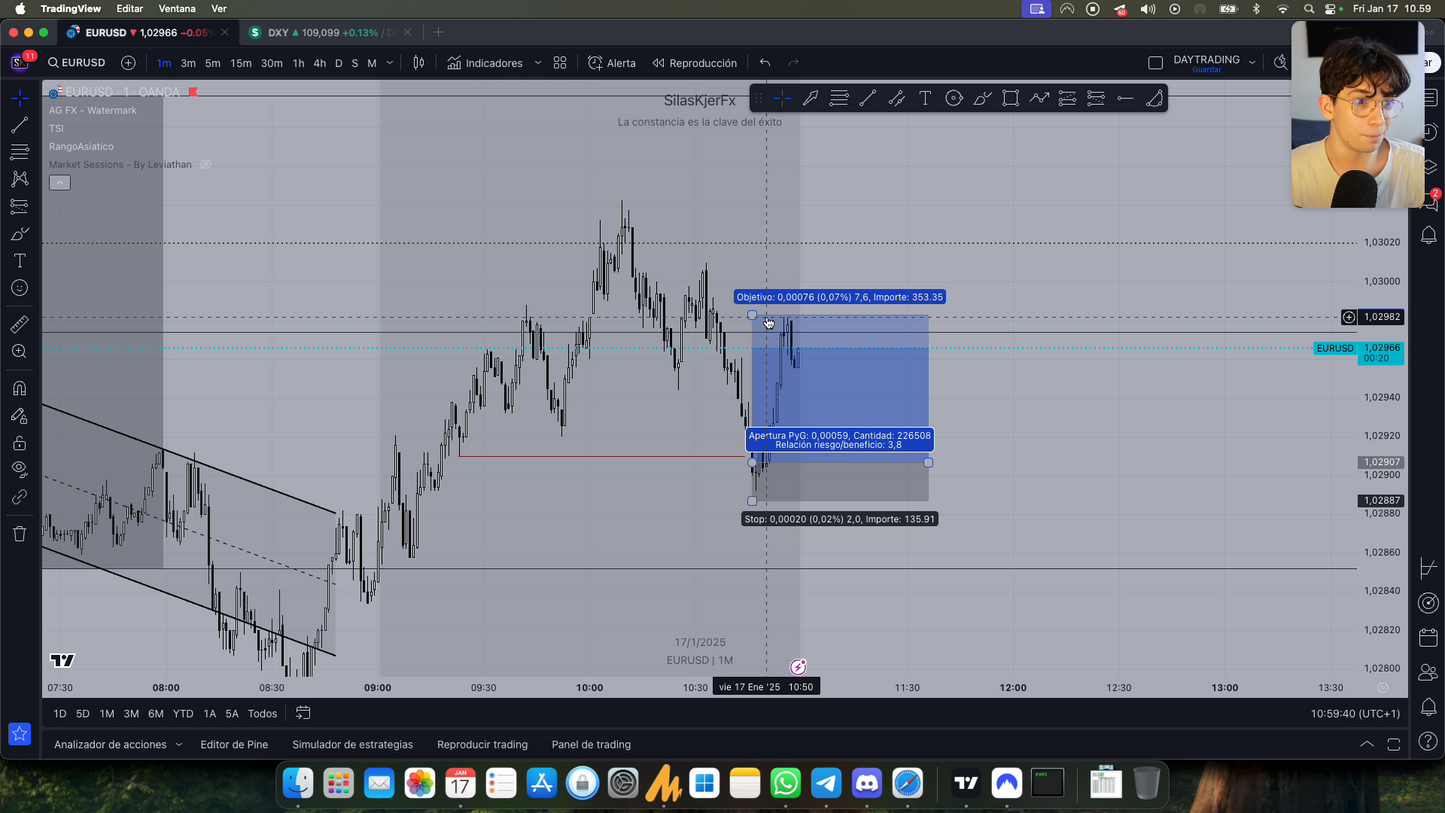Select the 1m timeframe
The height and width of the screenshot is (813, 1445).
(164, 63)
